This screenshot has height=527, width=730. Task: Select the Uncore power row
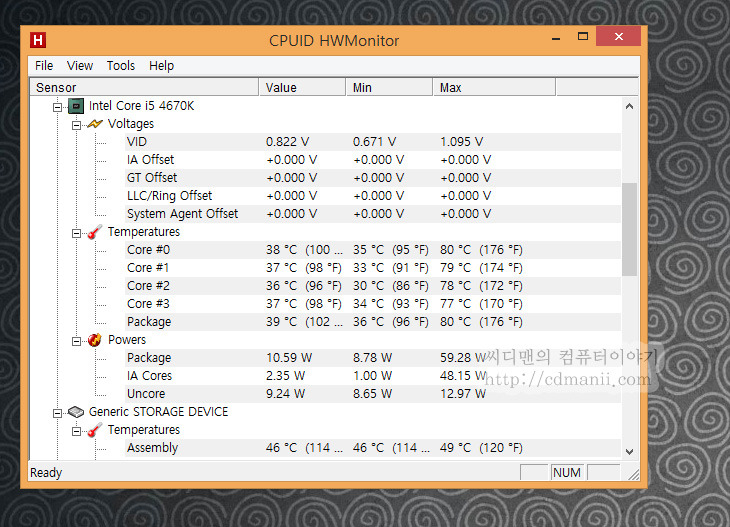[373, 394]
